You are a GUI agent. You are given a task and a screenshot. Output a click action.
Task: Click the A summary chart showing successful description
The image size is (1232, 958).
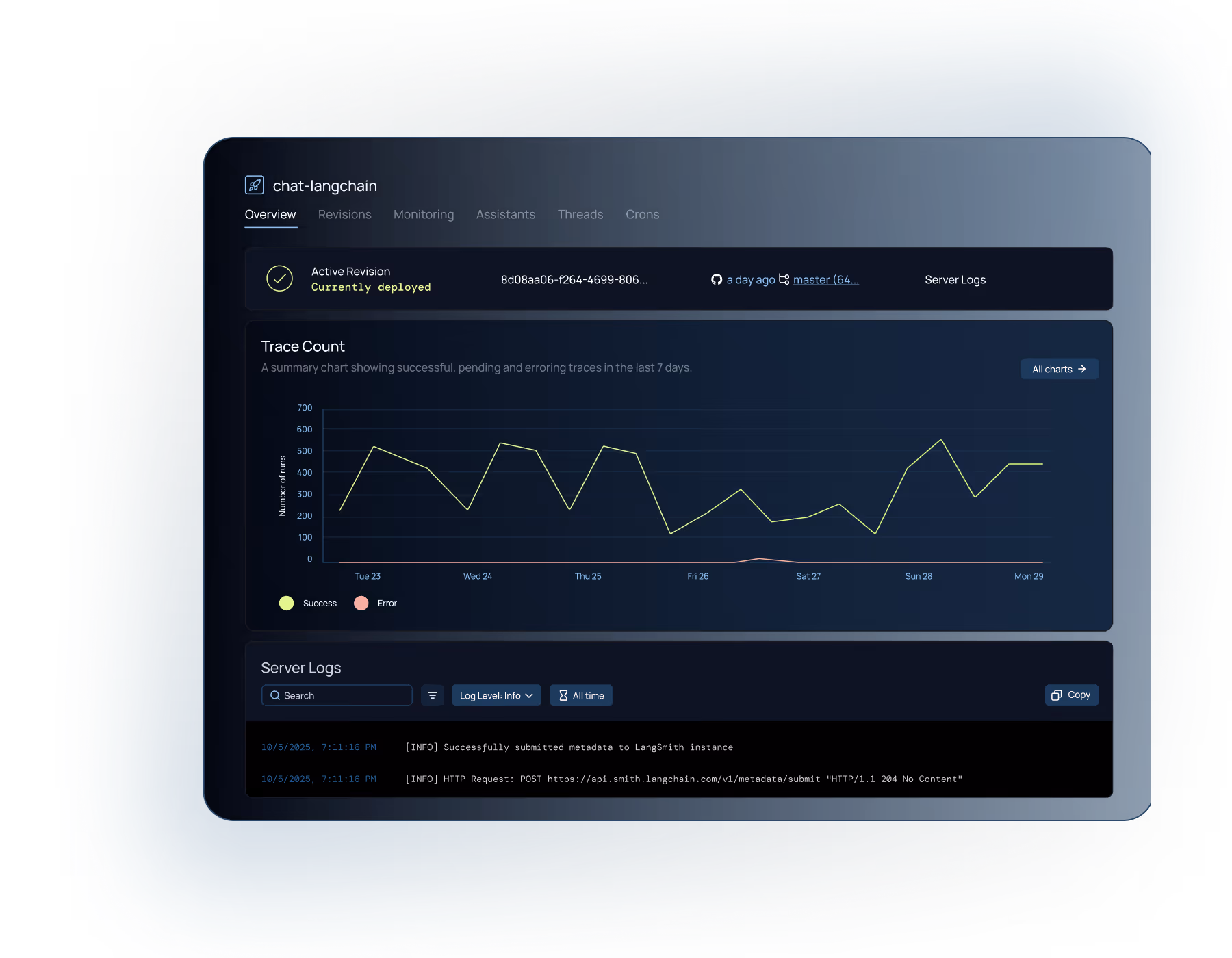click(x=476, y=367)
